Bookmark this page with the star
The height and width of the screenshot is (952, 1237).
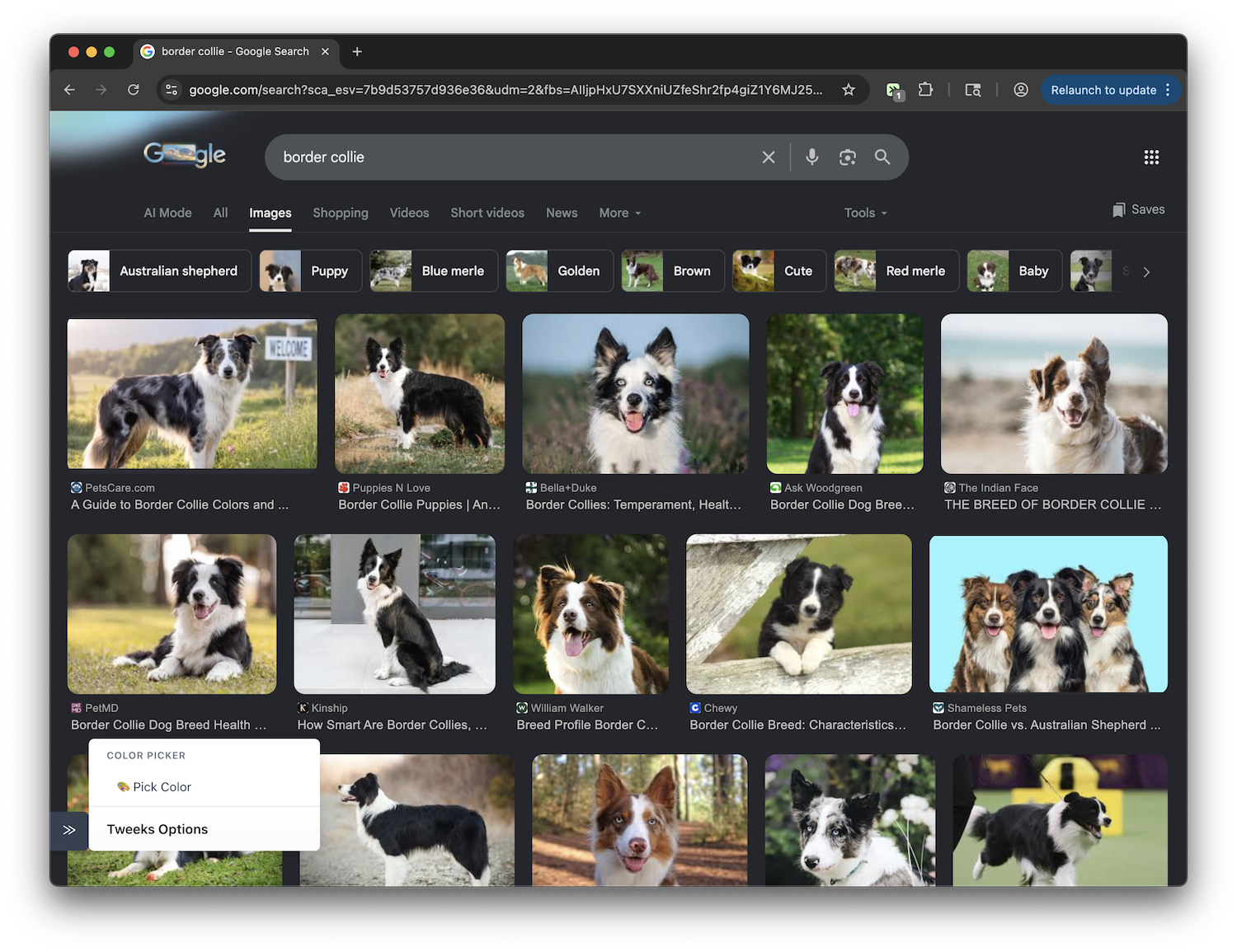point(848,90)
